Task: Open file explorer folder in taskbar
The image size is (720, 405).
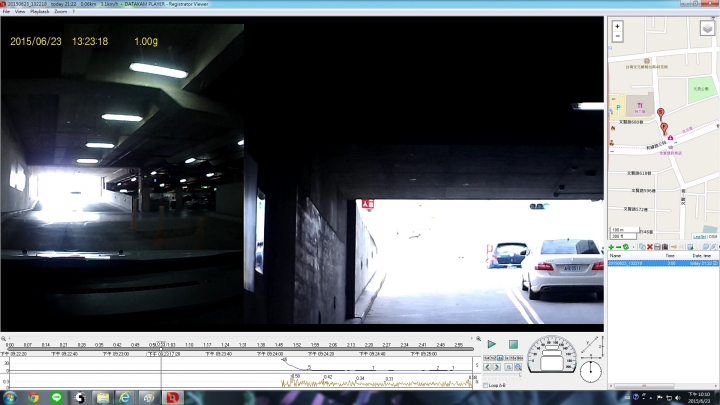Action: click(x=102, y=398)
